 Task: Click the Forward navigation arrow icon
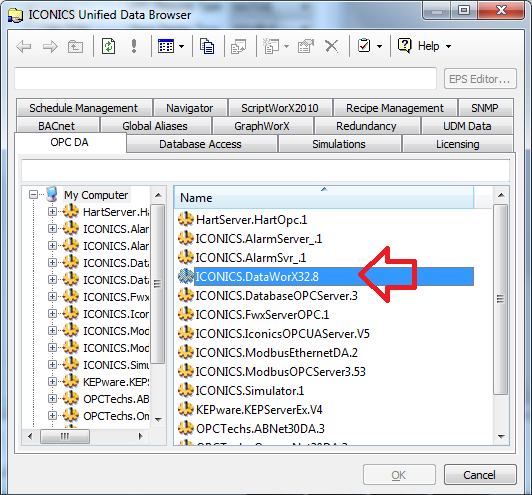coord(50,46)
